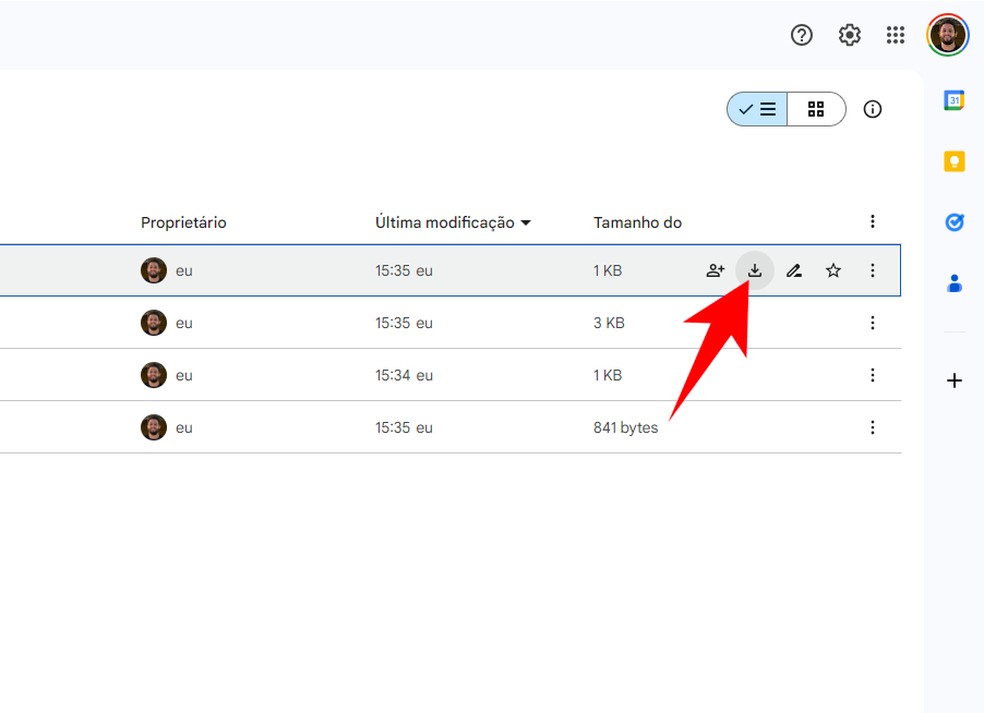Open Google Keep in the side panel
Image resolution: width=984 pixels, height=713 pixels.
[x=953, y=161]
